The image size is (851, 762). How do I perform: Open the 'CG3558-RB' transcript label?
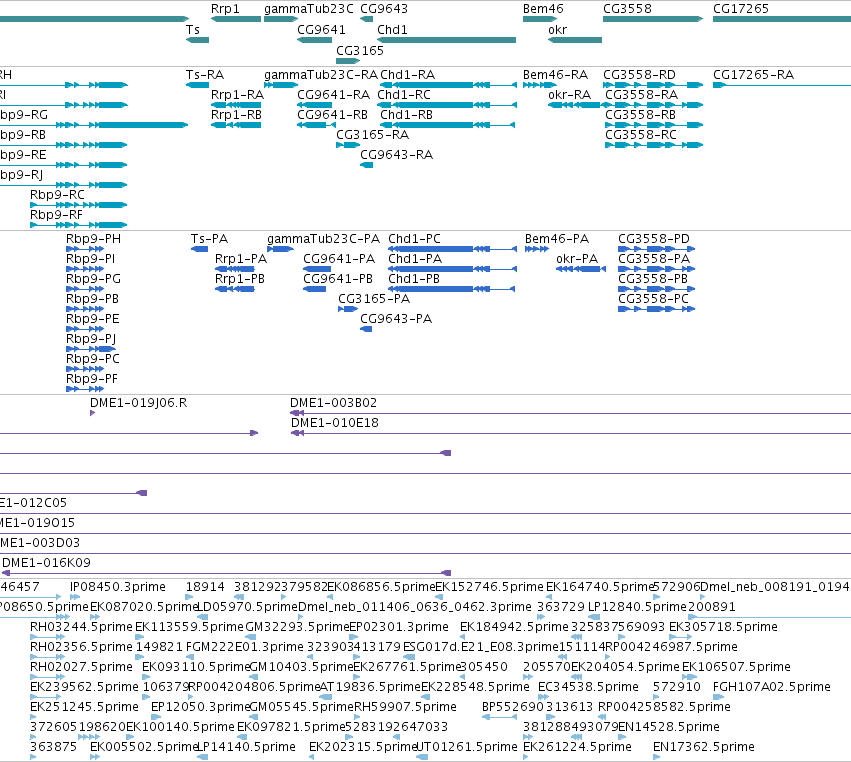(640, 115)
